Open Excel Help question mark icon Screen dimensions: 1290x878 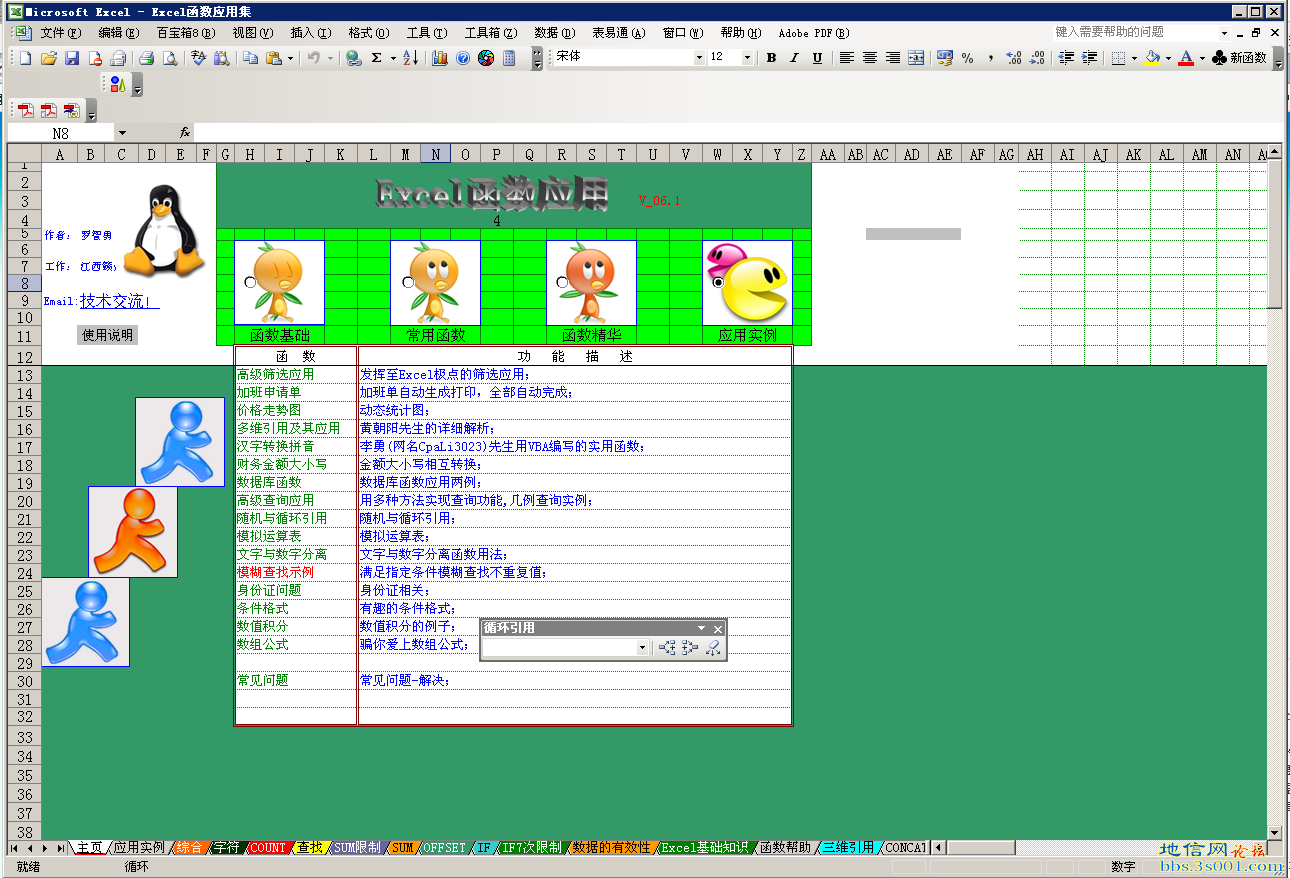pyautogui.click(x=462, y=58)
